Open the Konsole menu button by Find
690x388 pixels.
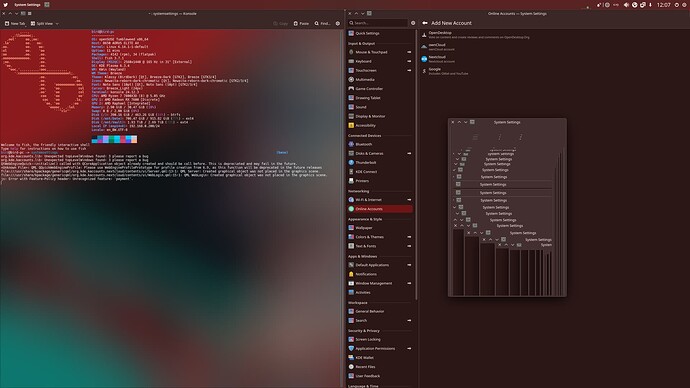point(338,23)
